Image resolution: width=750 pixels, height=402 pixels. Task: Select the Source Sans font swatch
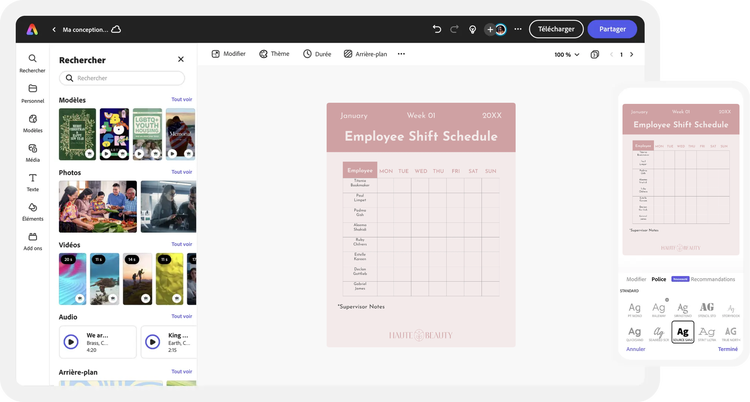click(x=683, y=332)
